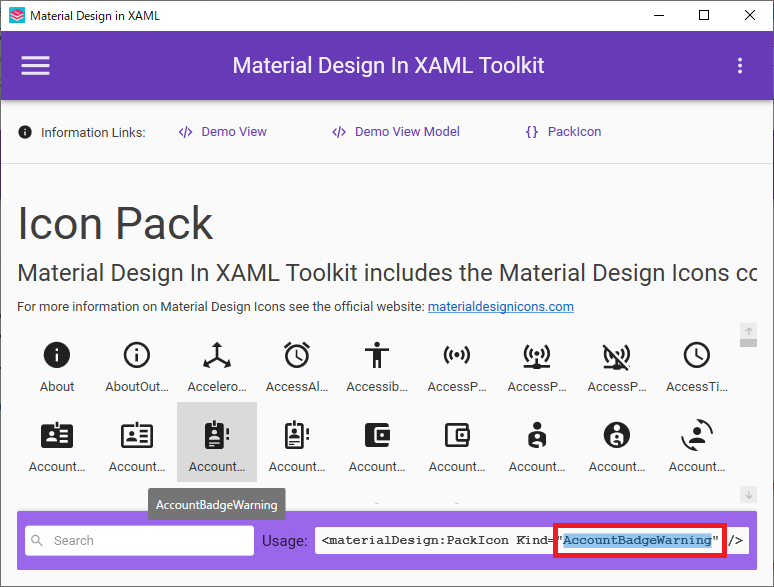Viewport: 774px width, 587px height.
Task: Open the PackIcon documentation link
Action: pyautogui.click(x=563, y=132)
